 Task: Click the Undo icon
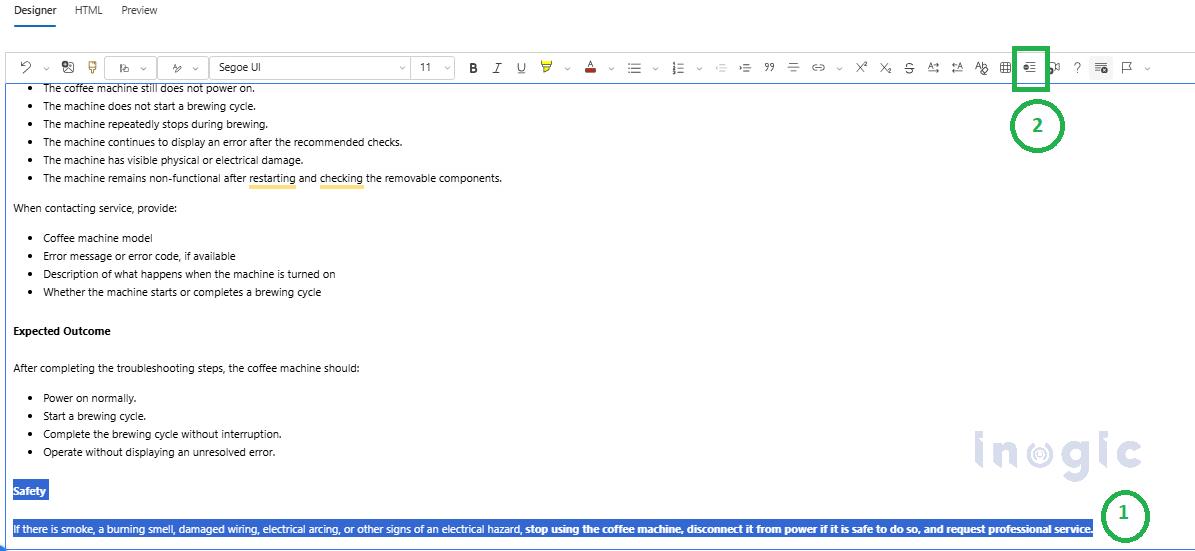(x=26, y=67)
